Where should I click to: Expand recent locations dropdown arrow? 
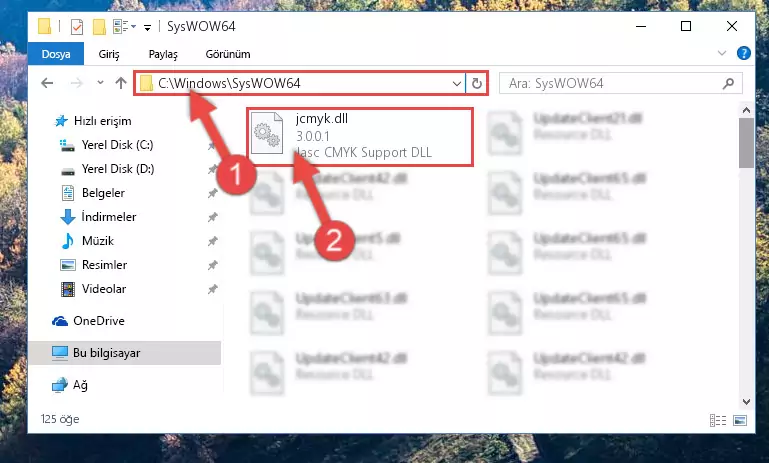pos(100,82)
